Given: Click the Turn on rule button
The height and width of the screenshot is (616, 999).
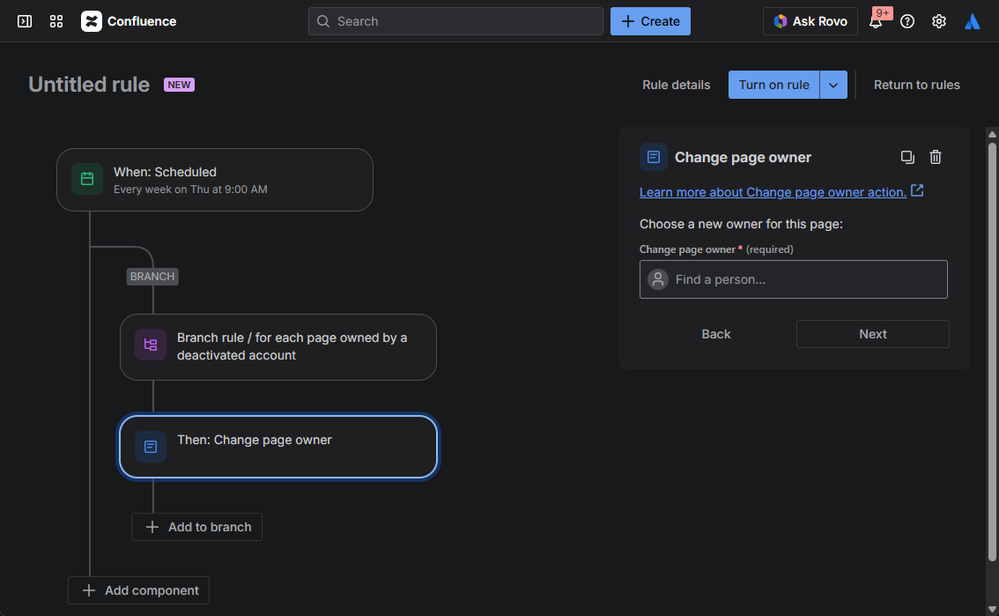Looking at the screenshot, I should coord(774,85).
